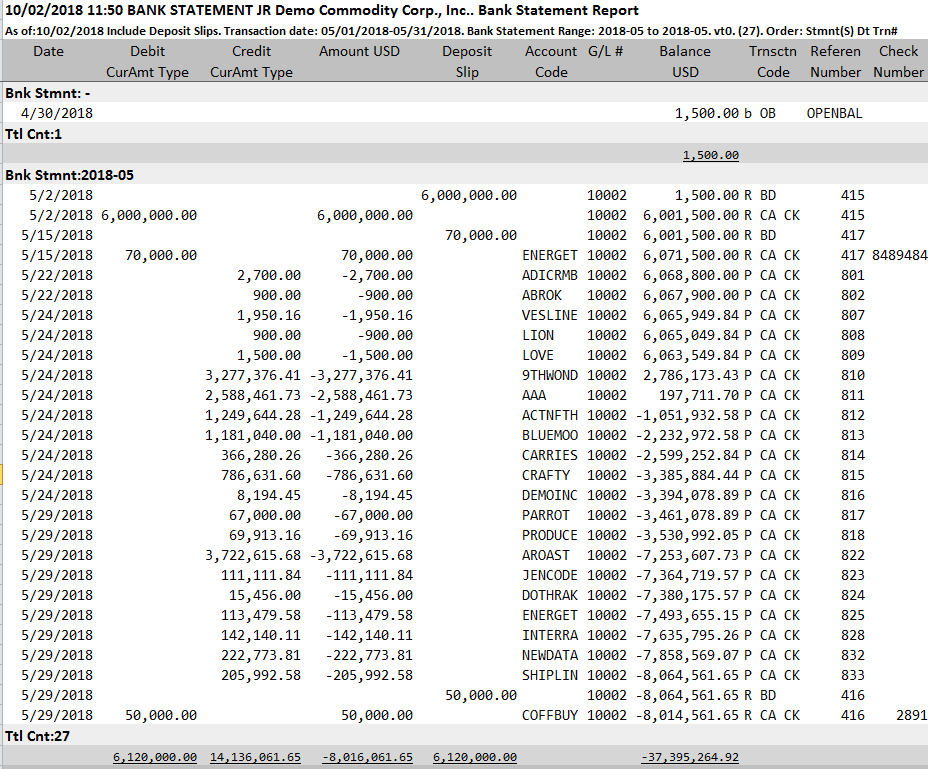Click the DEMOINC account code
Image resolution: width=928 pixels, height=769 pixels.
(x=549, y=495)
